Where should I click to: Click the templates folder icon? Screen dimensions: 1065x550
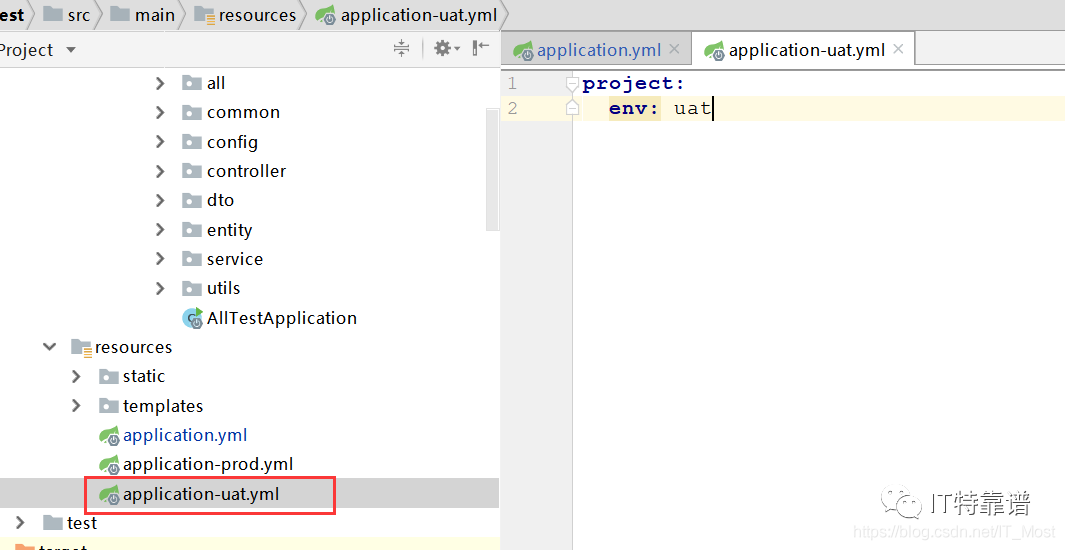[x=109, y=406]
